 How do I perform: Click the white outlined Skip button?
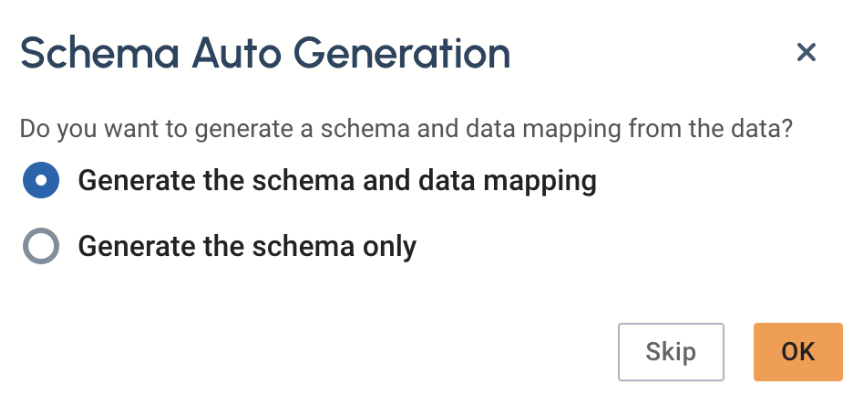pyautogui.click(x=670, y=352)
